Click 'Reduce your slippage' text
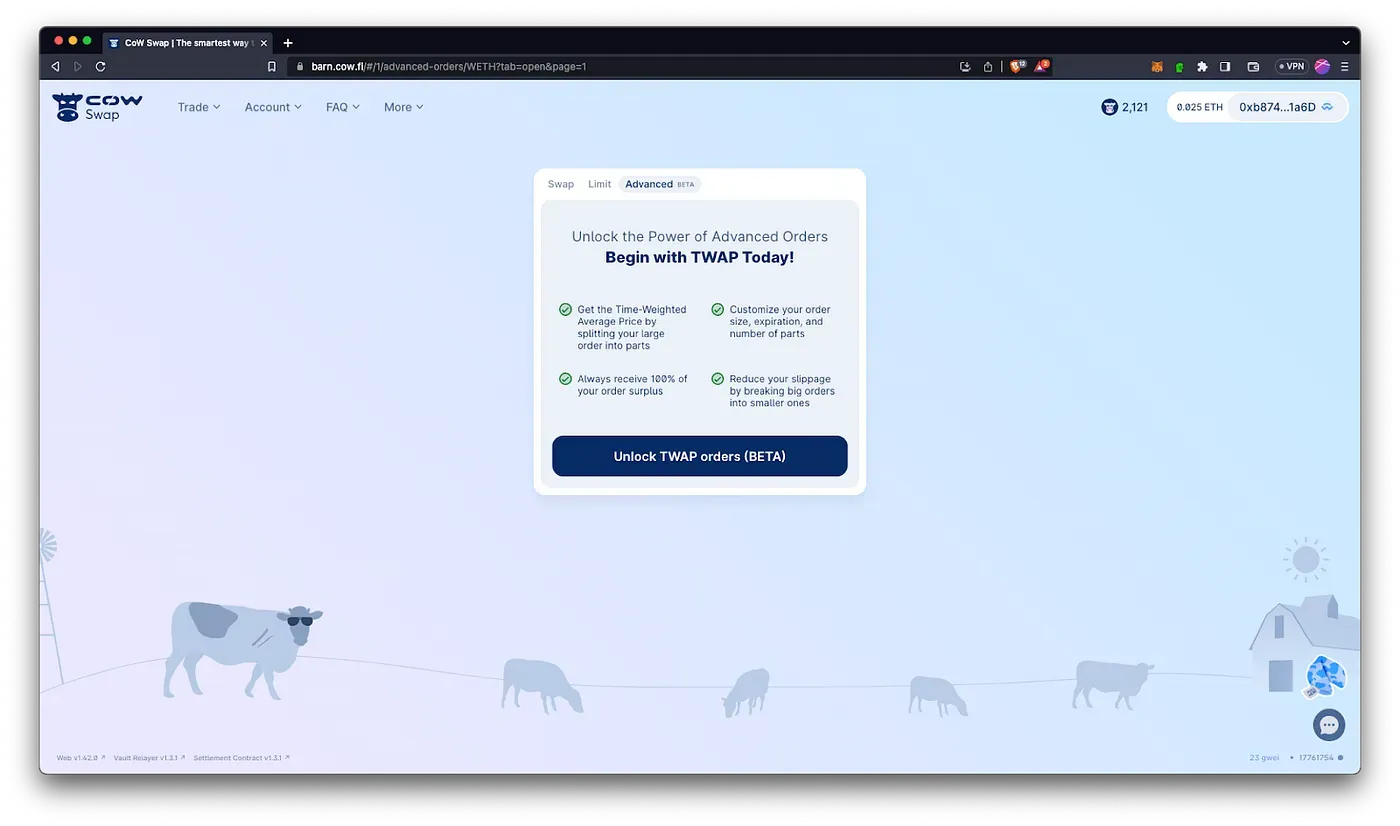Viewport: 1400px width, 826px height. (x=782, y=391)
